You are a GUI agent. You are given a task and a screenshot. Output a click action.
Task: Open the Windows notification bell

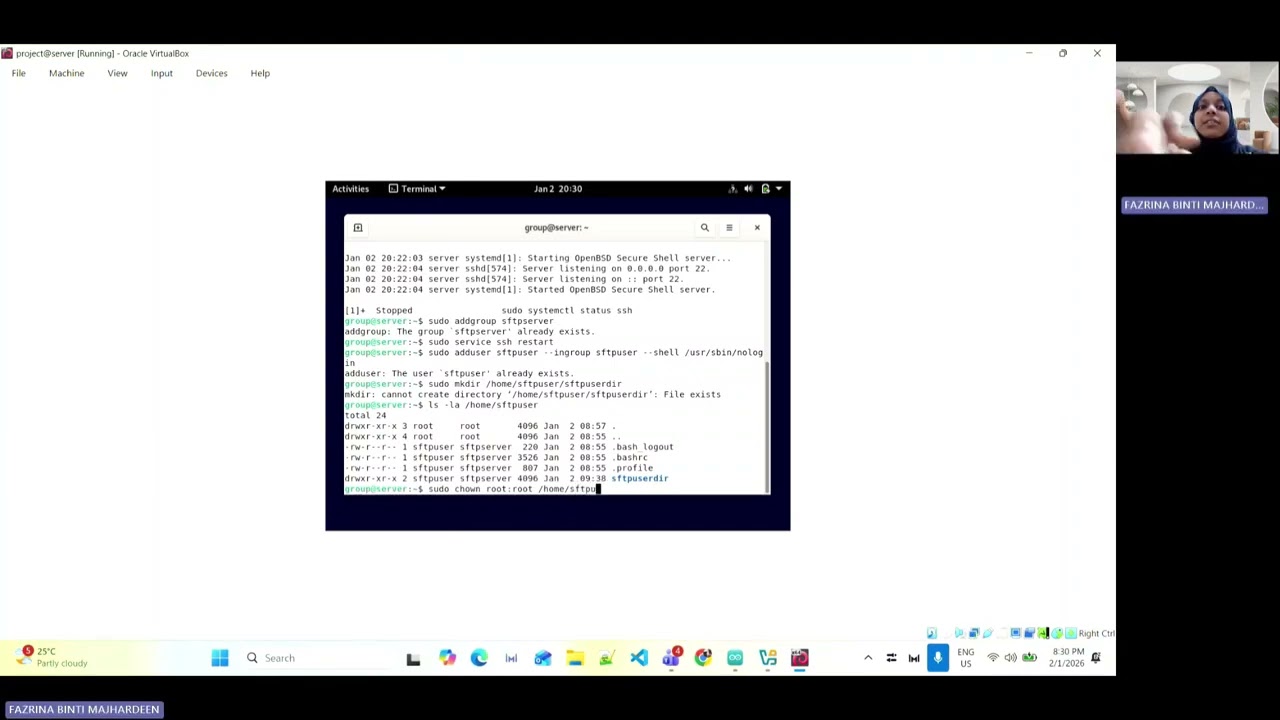point(1096,658)
